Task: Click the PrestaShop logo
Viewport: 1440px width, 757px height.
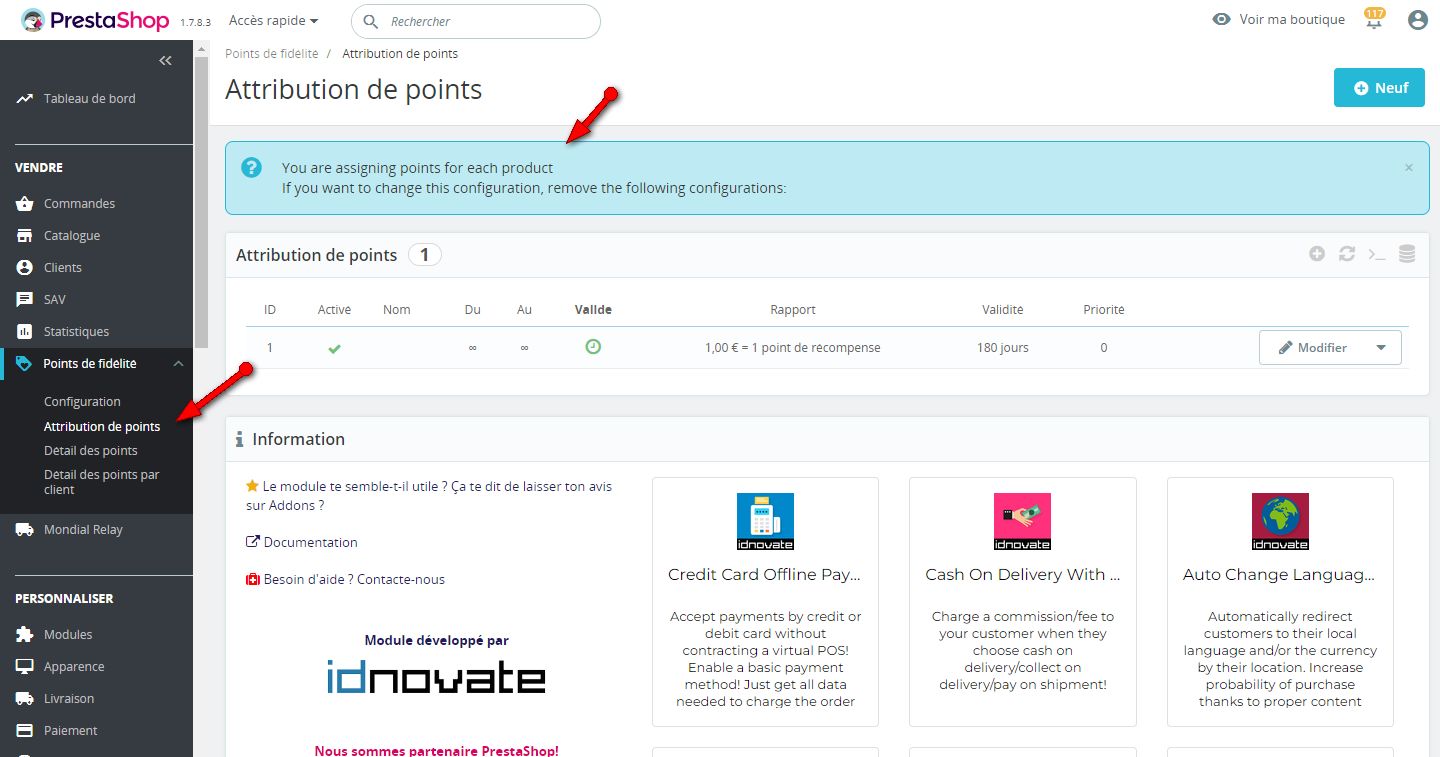Action: point(95,20)
